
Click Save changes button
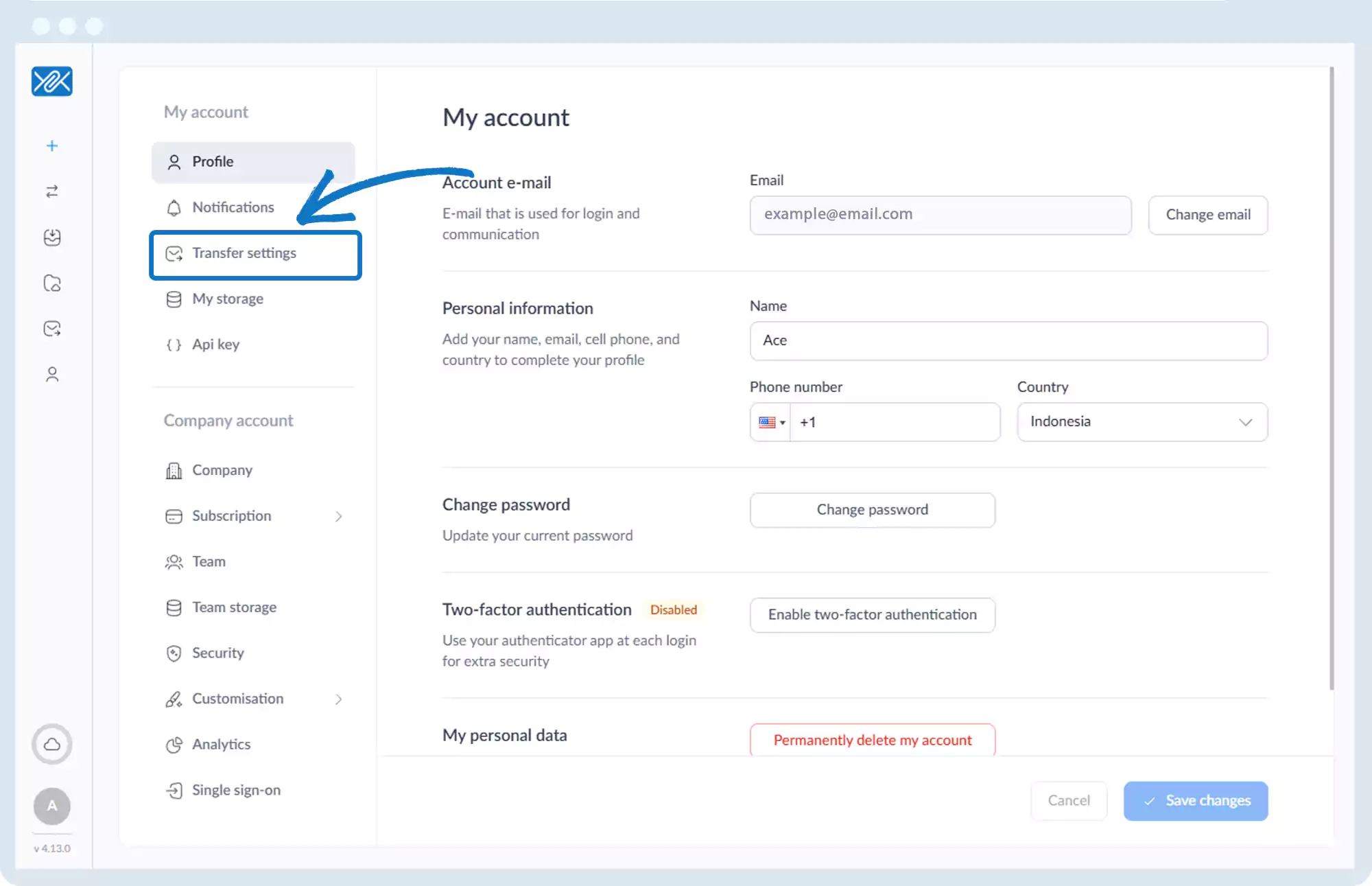point(1195,800)
